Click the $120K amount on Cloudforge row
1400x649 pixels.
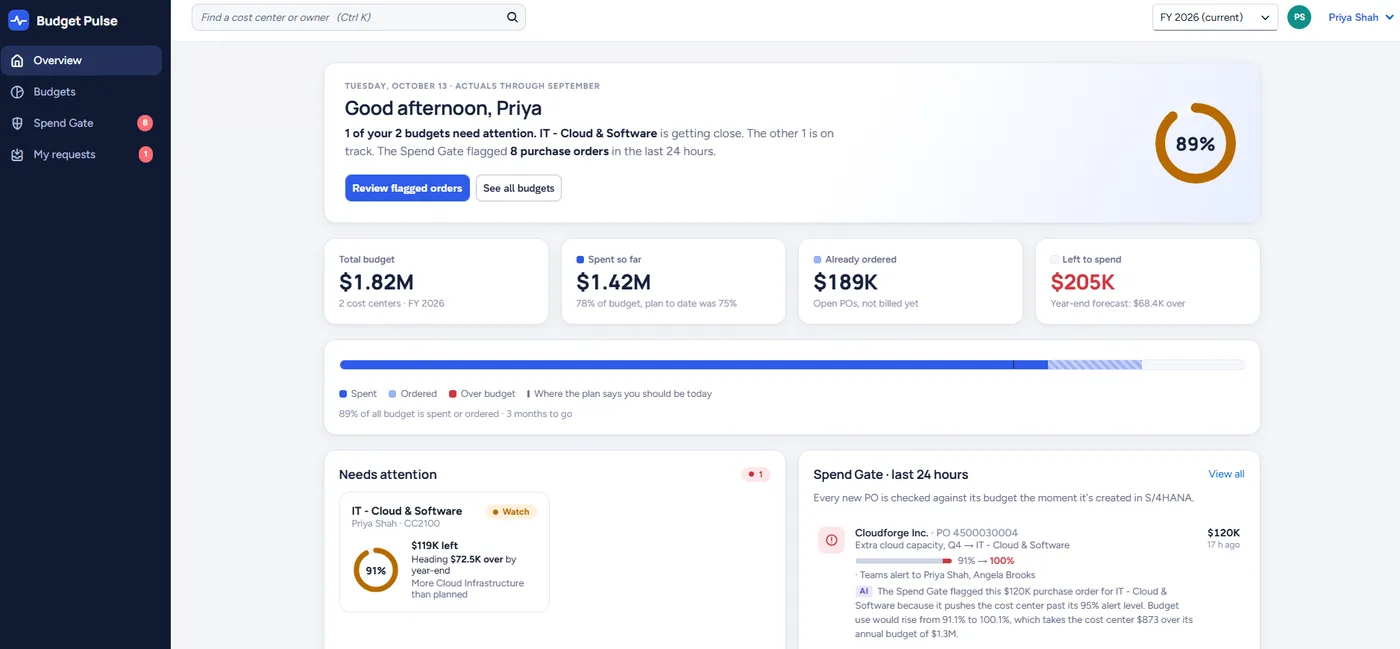click(x=1224, y=533)
